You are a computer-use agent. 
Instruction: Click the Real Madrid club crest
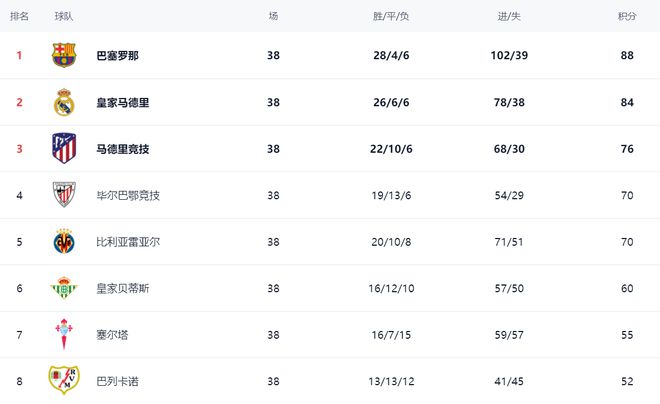click(64, 102)
